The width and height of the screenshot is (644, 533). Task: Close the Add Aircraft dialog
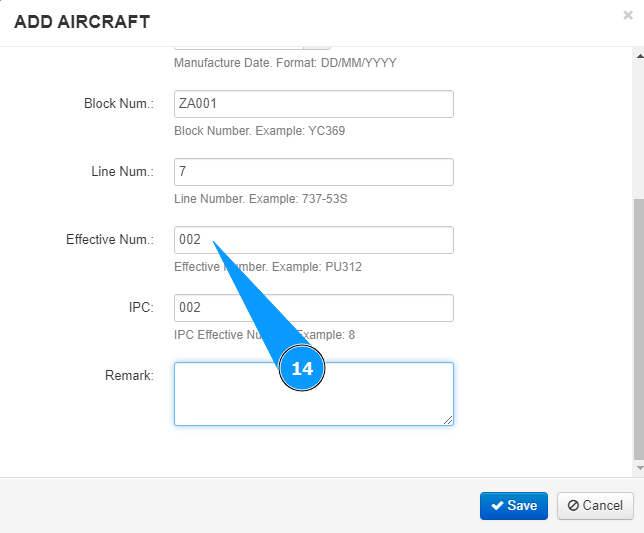tap(627, 16)
